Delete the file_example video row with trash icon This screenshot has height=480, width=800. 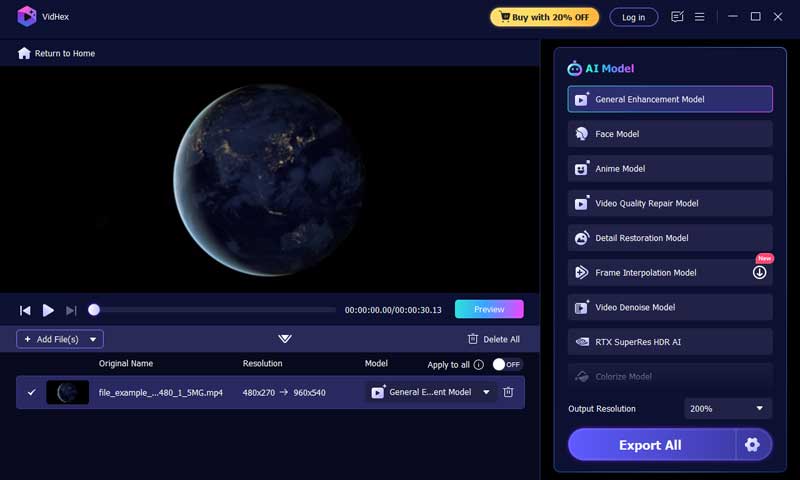[x=508, y=392]
